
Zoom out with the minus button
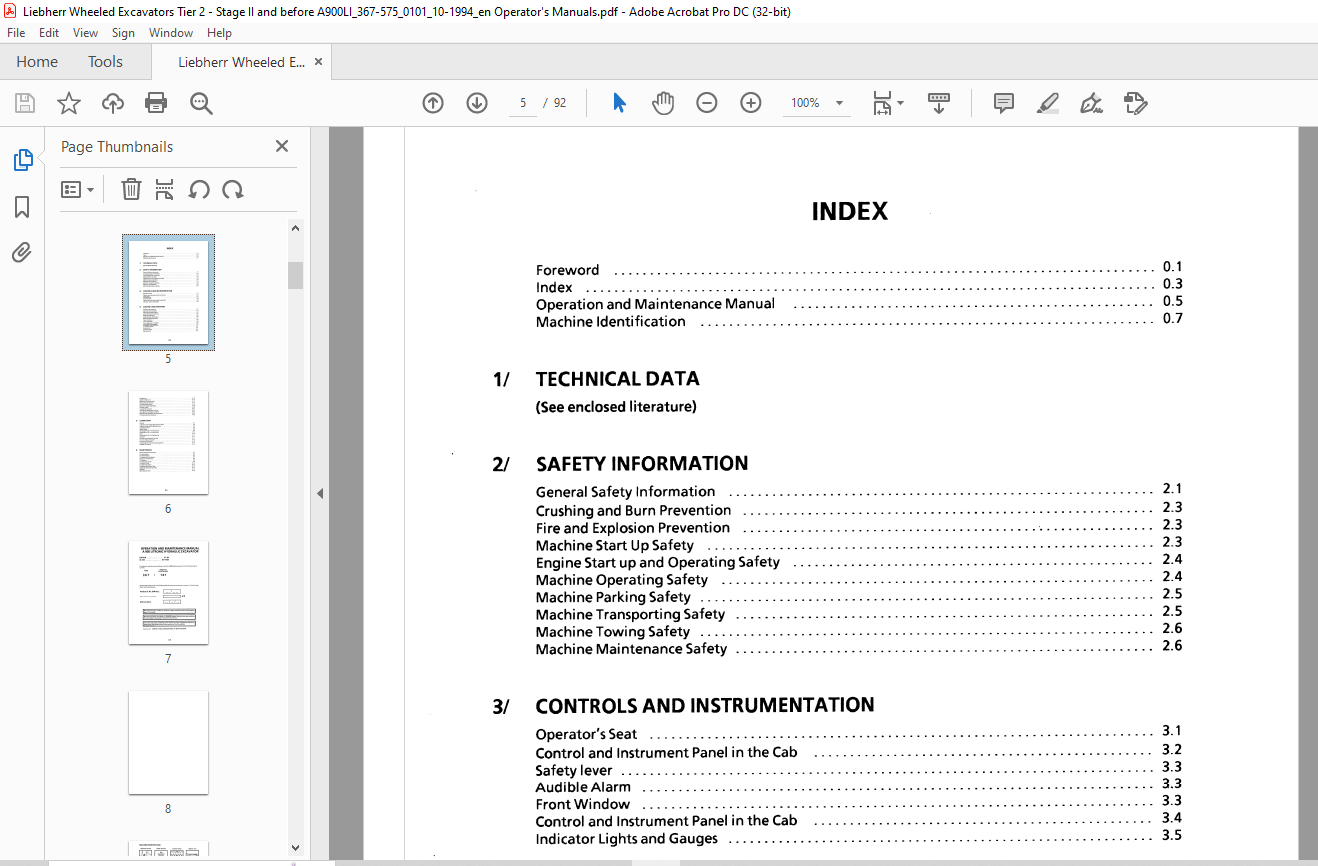tap(707, 103)
